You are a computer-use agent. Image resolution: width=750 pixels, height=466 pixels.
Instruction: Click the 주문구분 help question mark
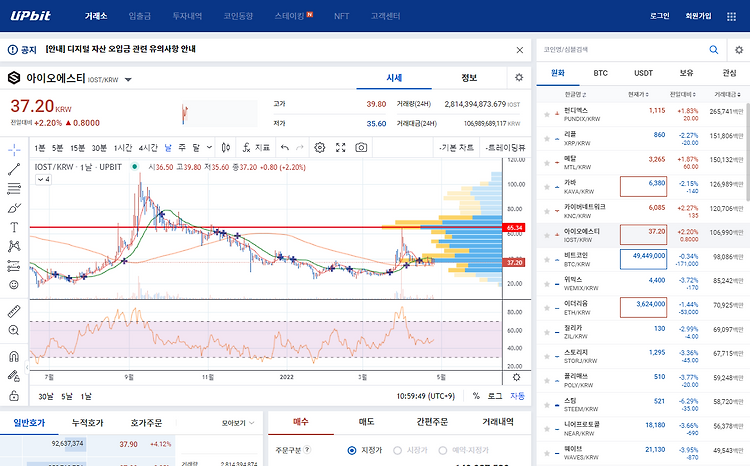pyautogui.click(x=307, y=450)
